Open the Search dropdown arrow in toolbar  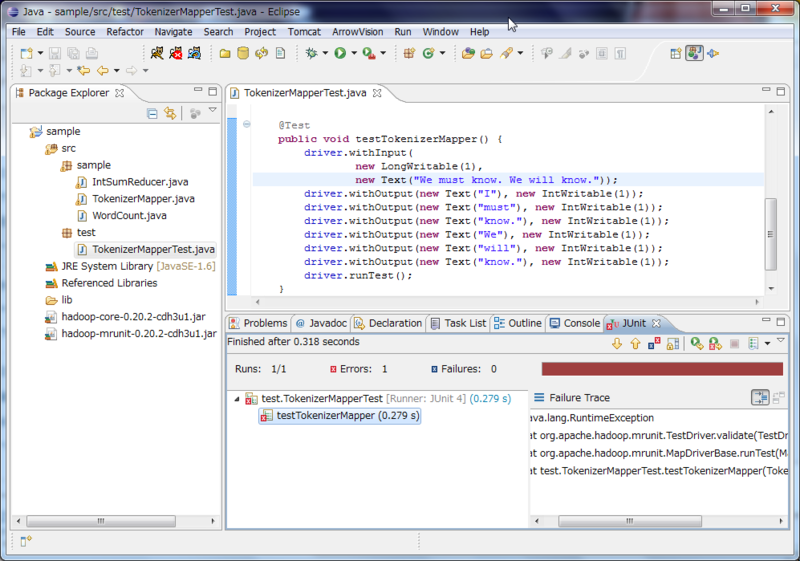point(520,53)
